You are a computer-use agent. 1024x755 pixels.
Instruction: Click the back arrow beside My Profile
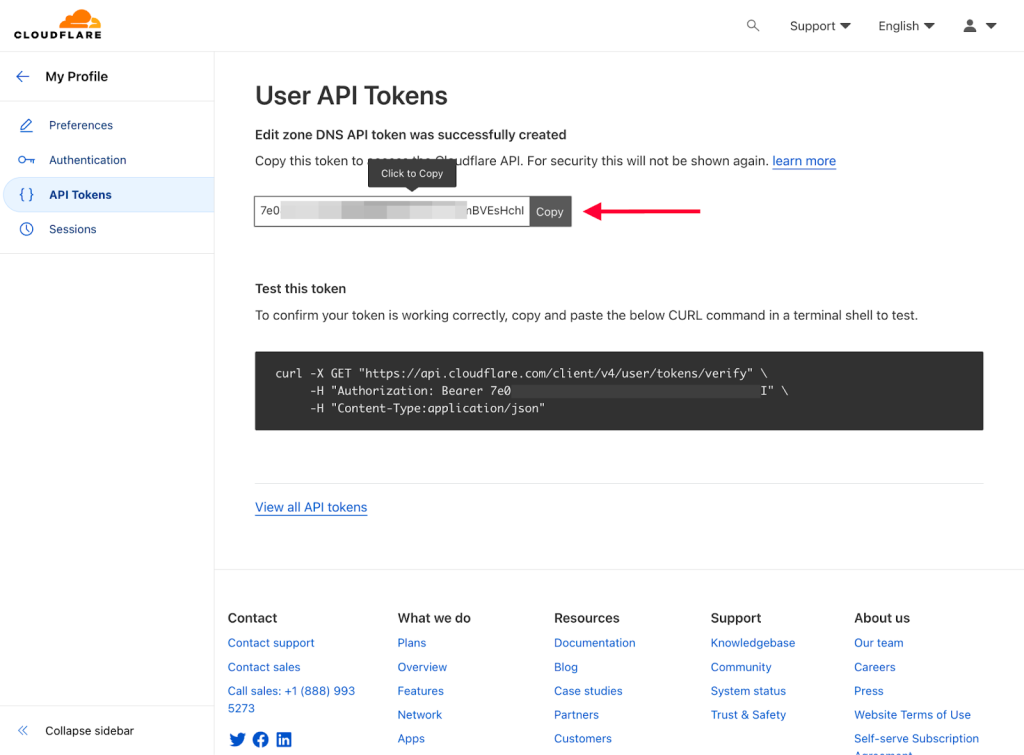coord(23,77)
